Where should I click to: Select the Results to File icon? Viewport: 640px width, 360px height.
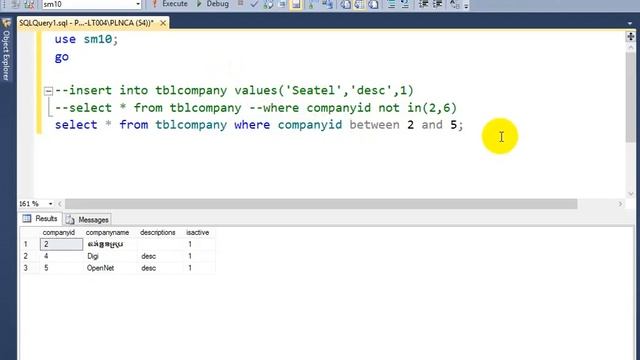coord(373,4)
